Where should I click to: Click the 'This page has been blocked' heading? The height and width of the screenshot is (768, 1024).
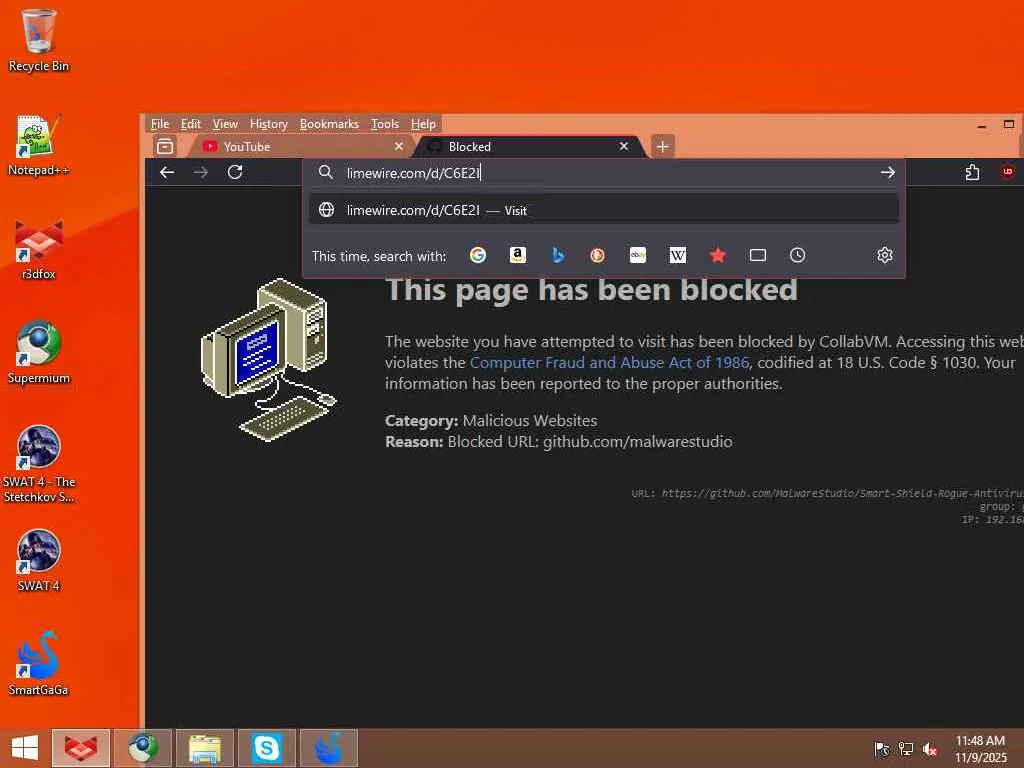click(592, 289)
